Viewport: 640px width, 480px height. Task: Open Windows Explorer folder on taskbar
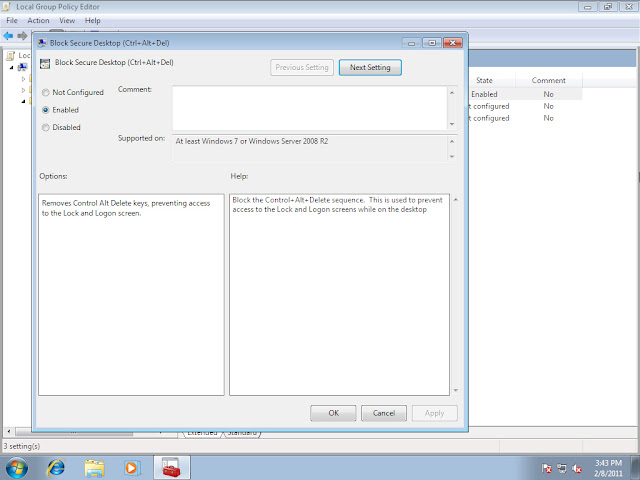[x=94, y=468]
